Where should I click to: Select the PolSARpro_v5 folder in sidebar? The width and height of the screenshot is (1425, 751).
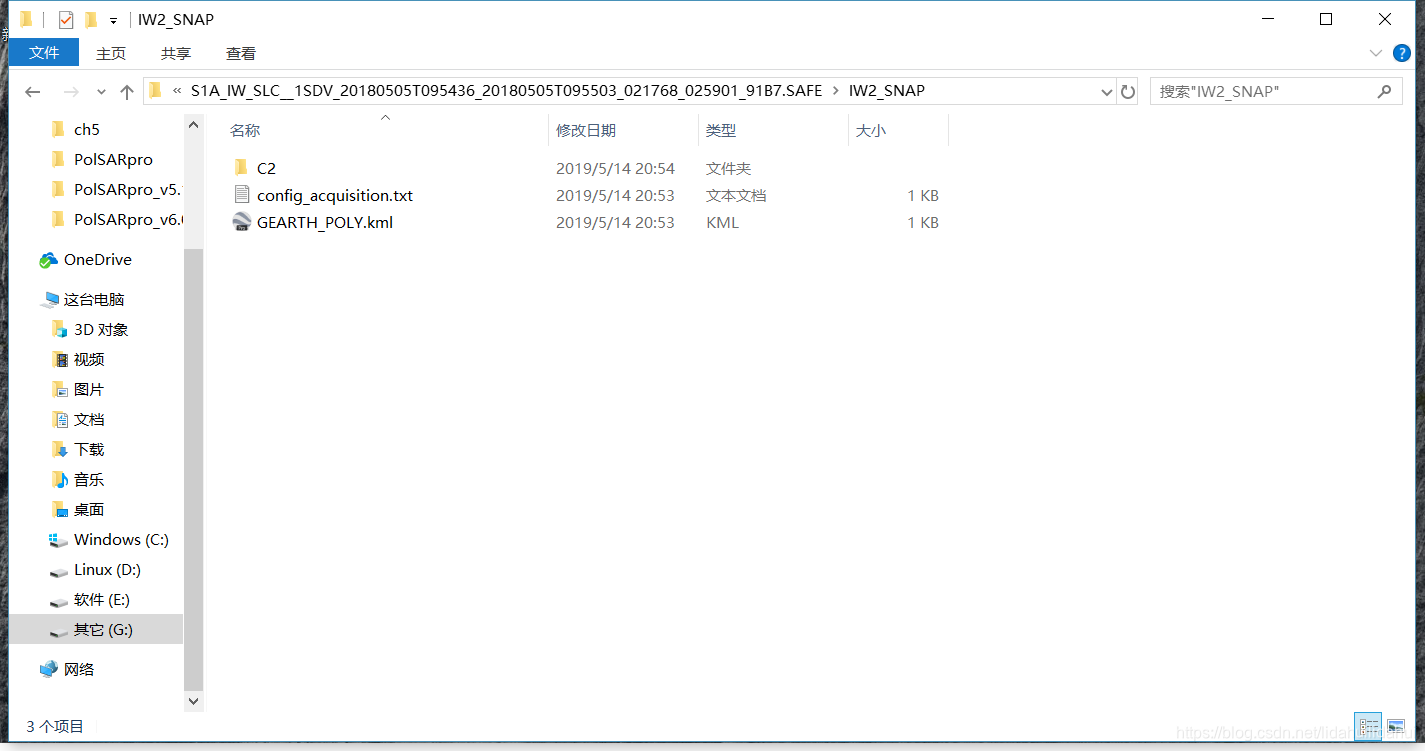click(129, 190)
